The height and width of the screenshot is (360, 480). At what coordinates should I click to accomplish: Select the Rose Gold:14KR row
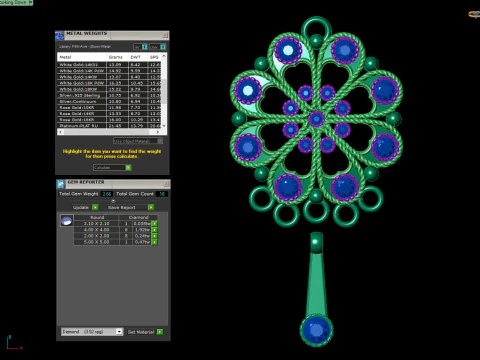click(x=109, y=113)
